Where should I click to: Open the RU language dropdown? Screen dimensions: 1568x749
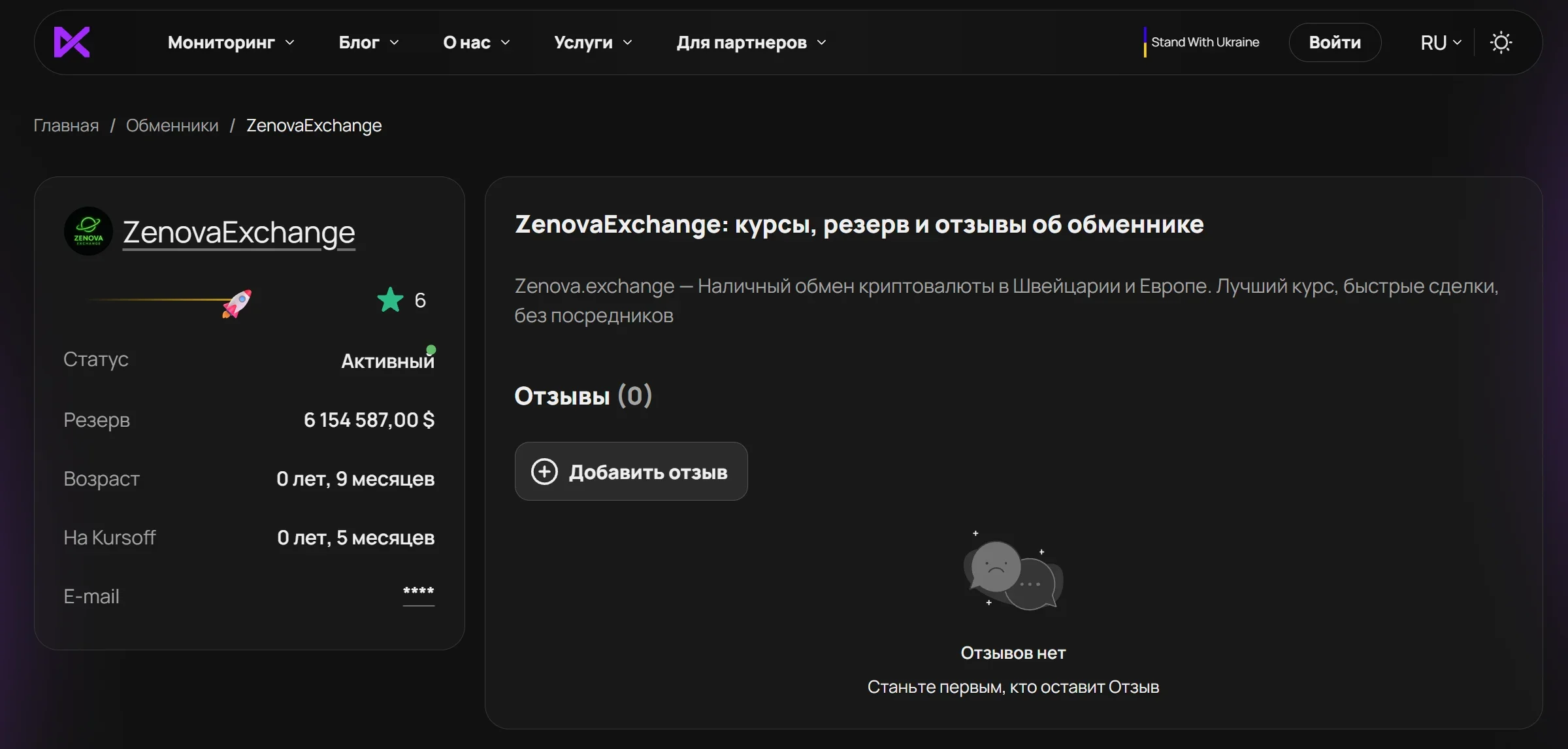tap(1441, 42)
